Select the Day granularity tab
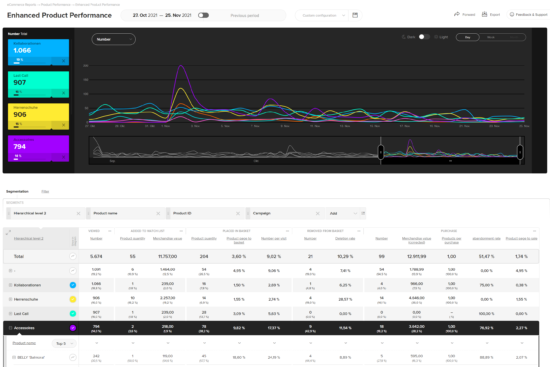Viewport: 550px width, 367px height. (468, 37)
